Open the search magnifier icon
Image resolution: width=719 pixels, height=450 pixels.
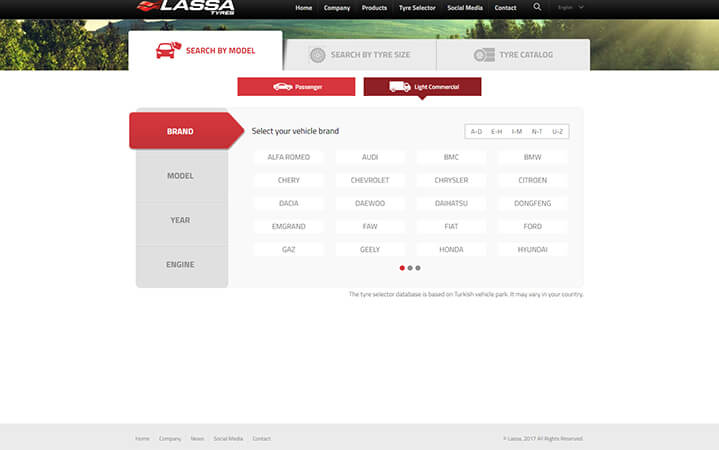(537, 7)
